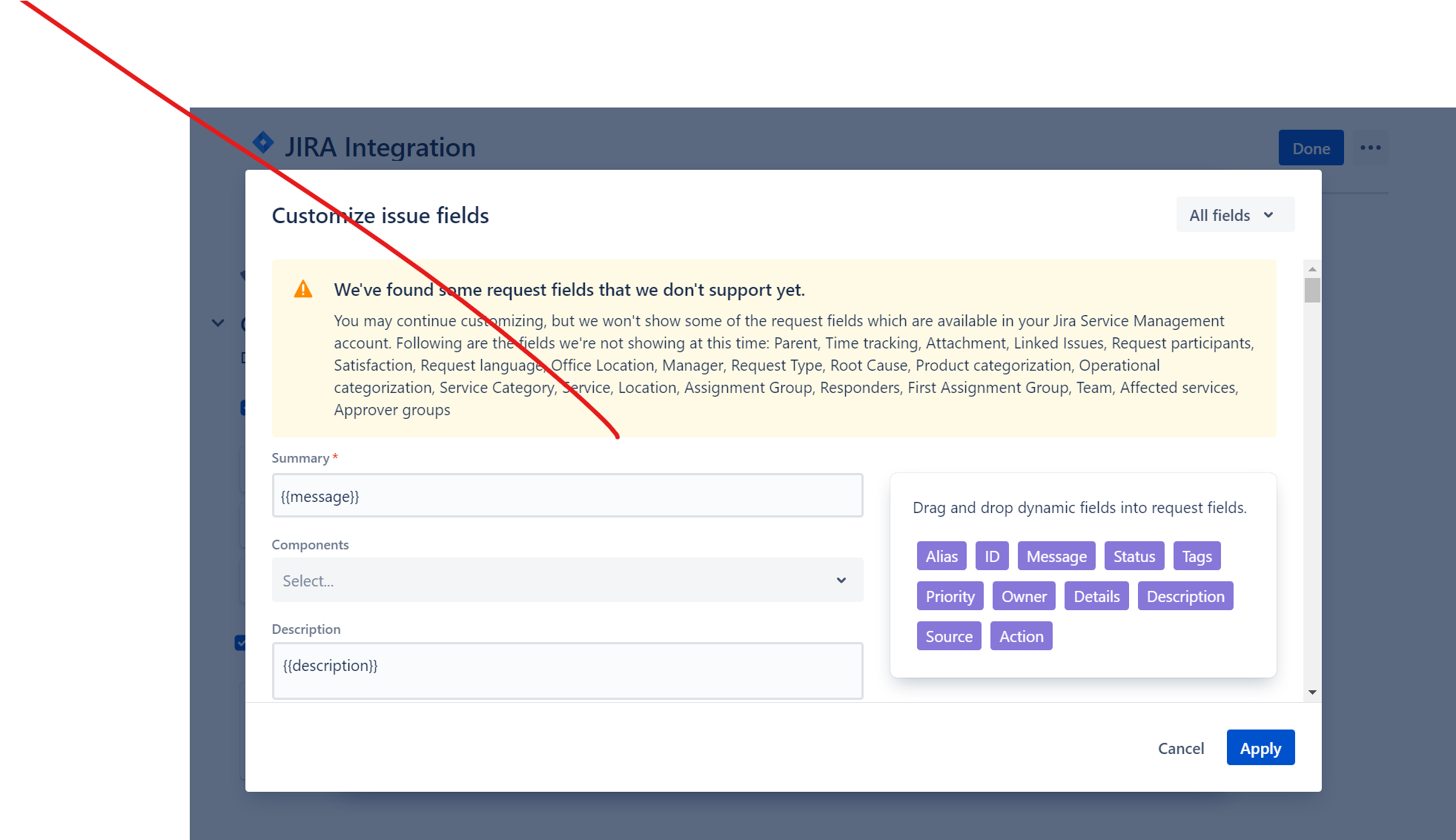Viewport: 1456px width, 840px height.
Task: Select the Priority dynamic field chip
Action: [x=950, y=596]
